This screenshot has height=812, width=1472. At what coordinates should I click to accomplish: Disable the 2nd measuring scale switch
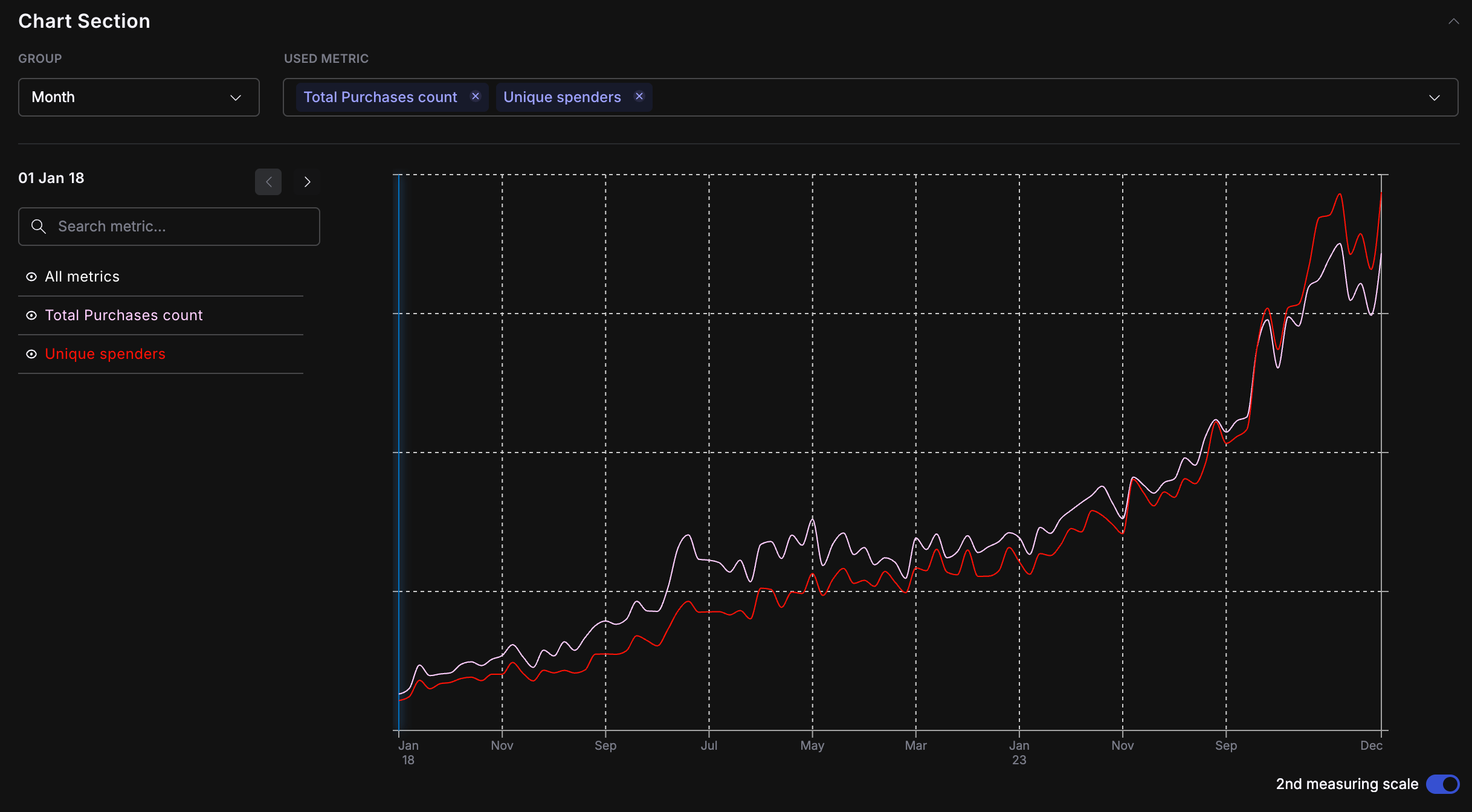click(1442, 784)
